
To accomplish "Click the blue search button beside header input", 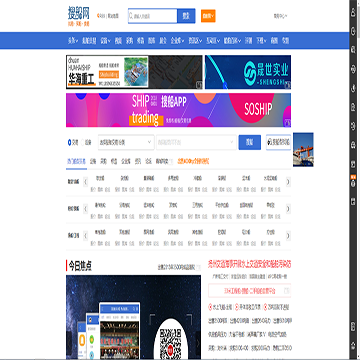I will 186,16.
